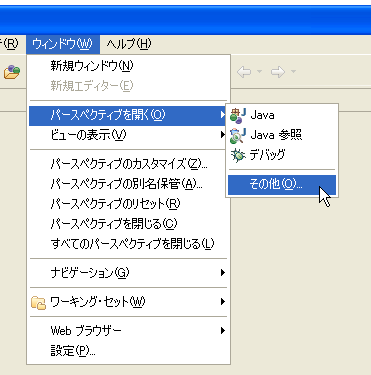
Task: Click submenu arrow of ビューの表示(V)
Action: click(x=222, y=135)
